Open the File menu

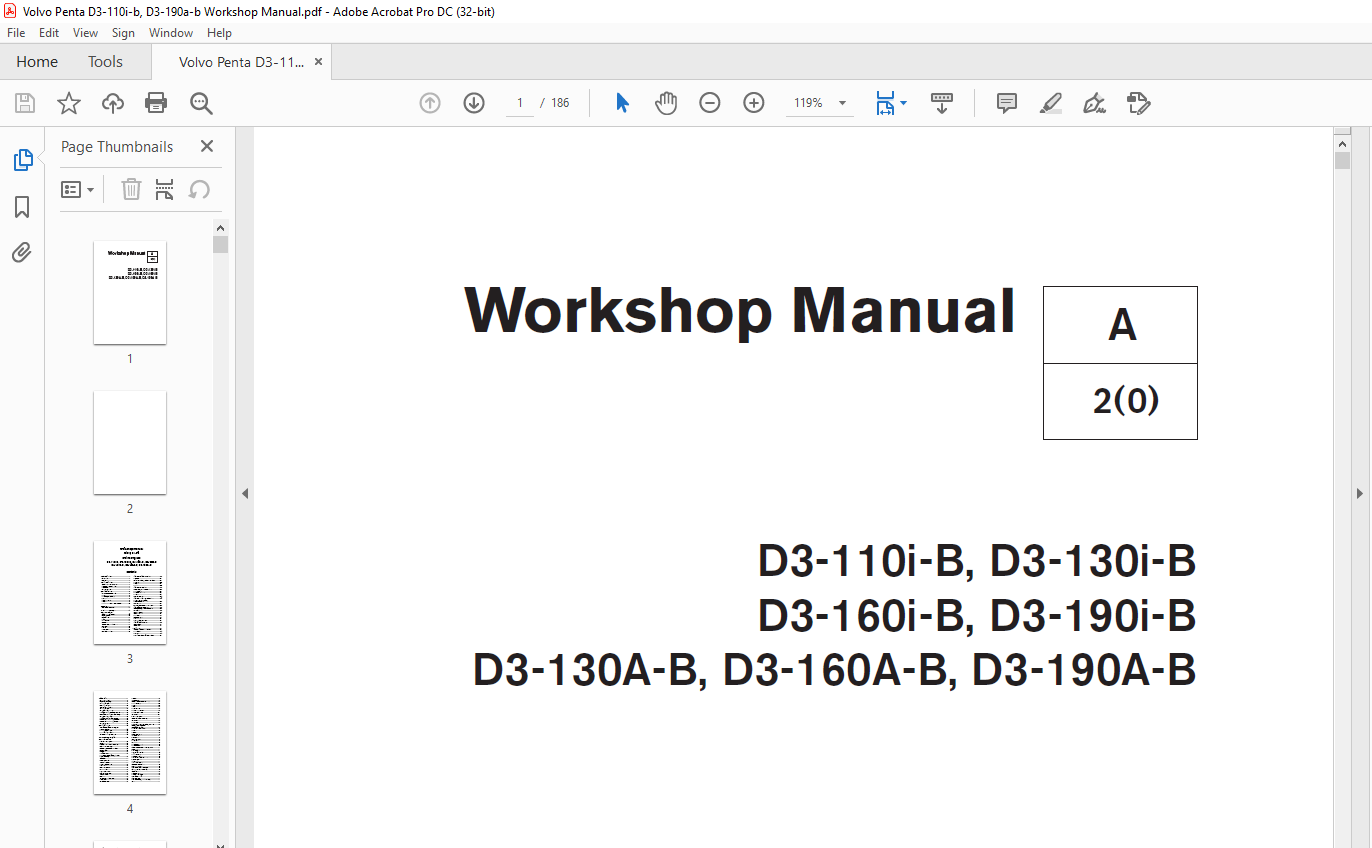click(x=16, y=33)
